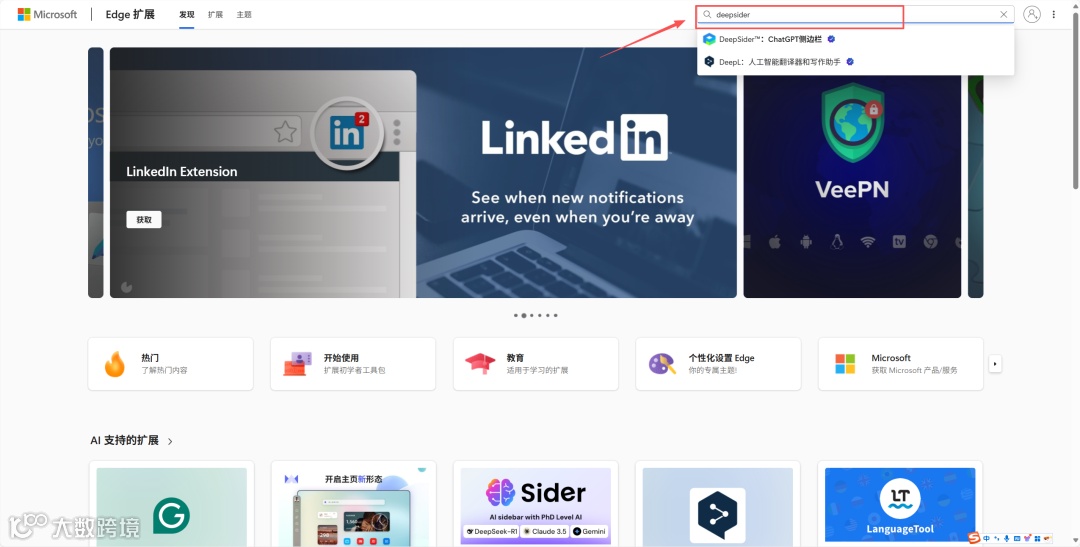
Task: Open the 开启主页新形态 extension card
Action: [353, 504]
